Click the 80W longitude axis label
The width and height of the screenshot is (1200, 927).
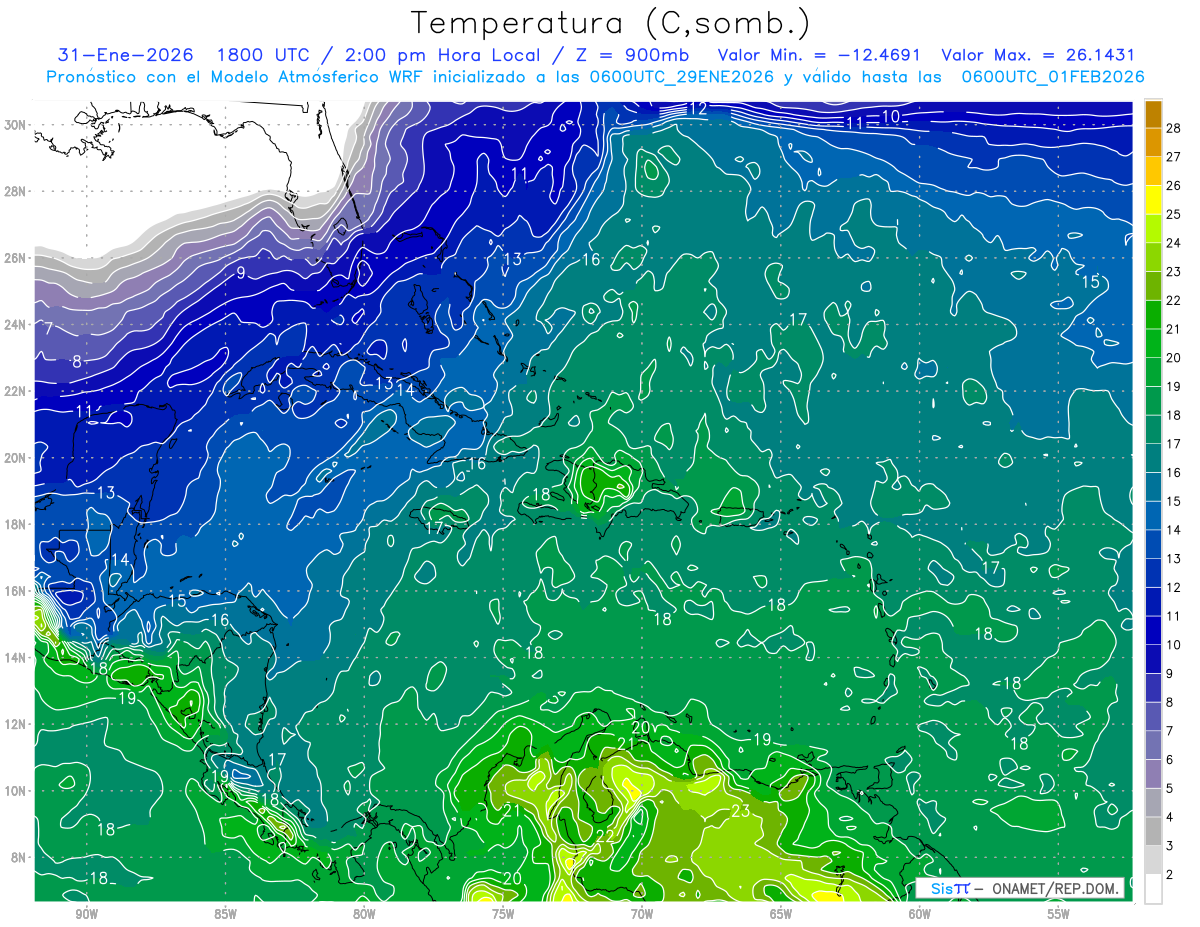click(x=364, y=914)
